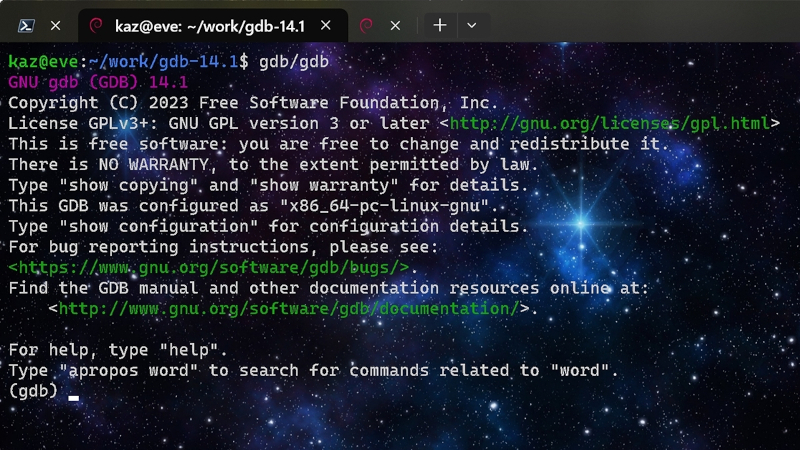Click 'For bug reporting instructions' line
800x450 pixels.
coord(223,247)
